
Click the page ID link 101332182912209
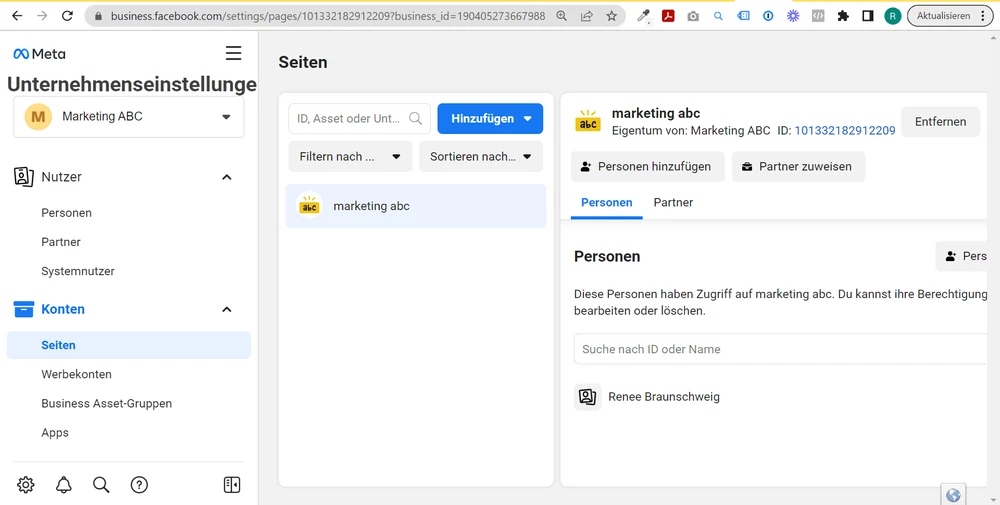844,131
